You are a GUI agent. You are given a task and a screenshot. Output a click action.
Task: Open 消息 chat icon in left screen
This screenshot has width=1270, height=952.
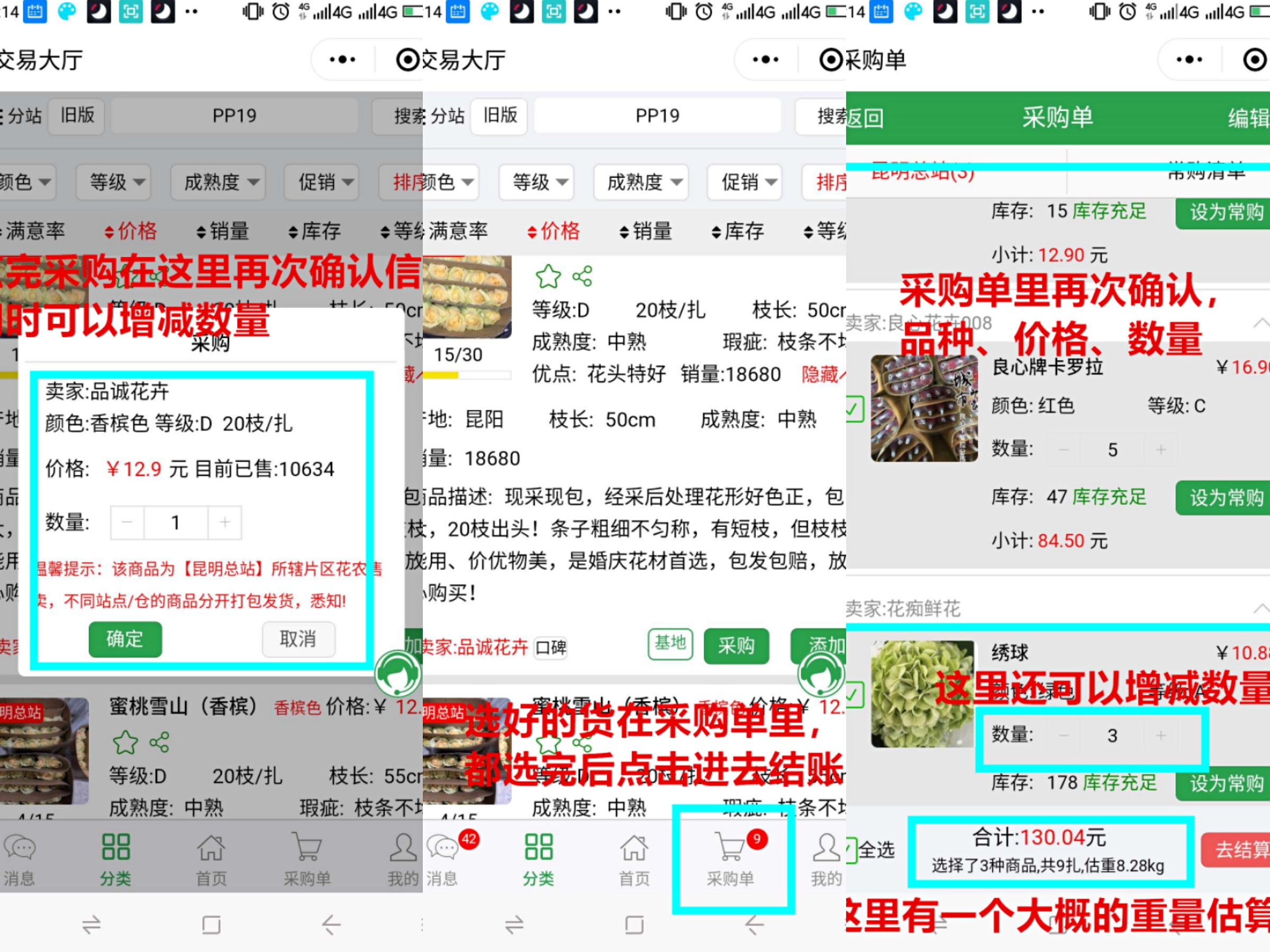pos(20,847)
